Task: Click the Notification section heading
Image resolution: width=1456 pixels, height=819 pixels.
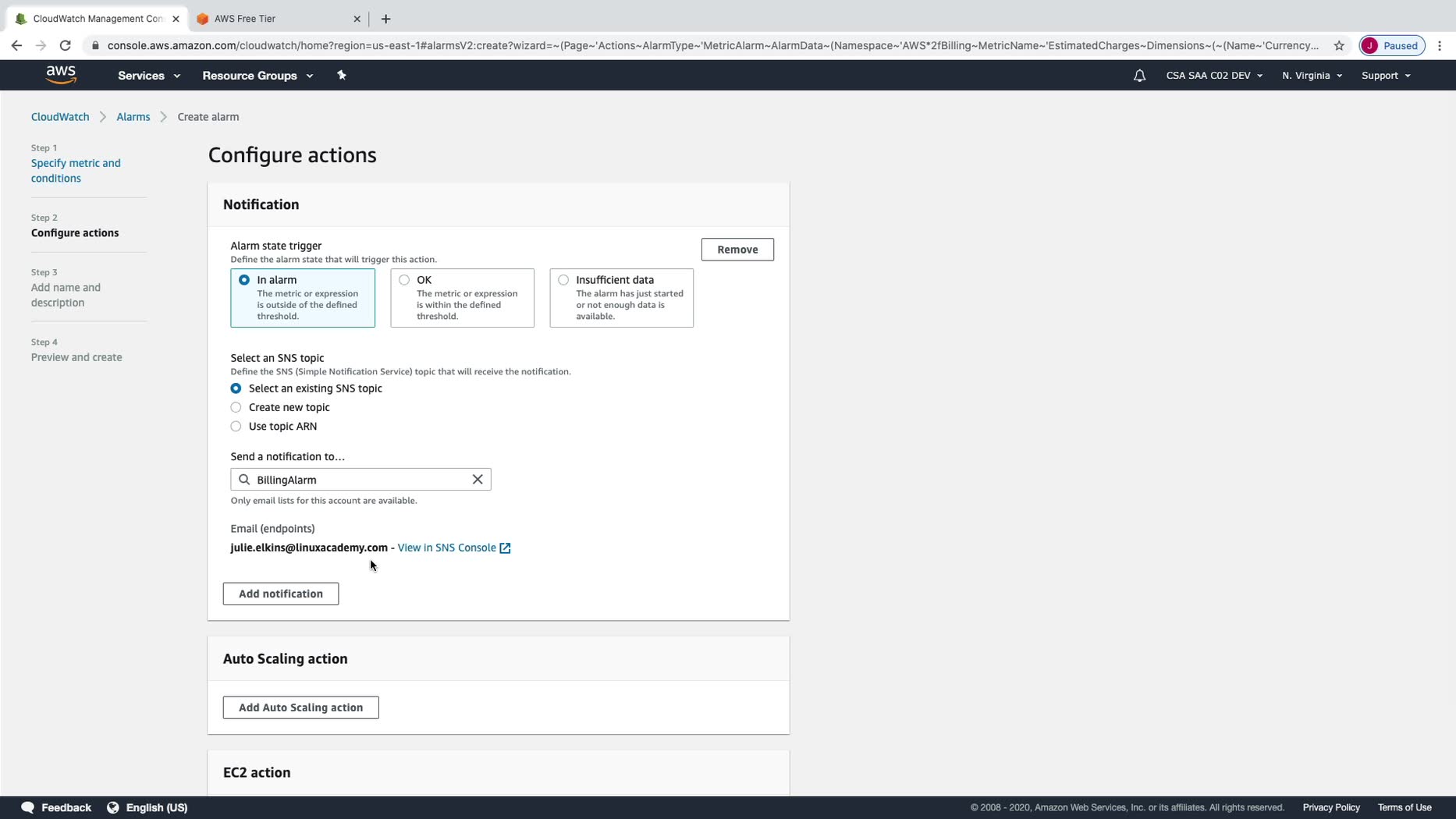Action: [261, 204]
